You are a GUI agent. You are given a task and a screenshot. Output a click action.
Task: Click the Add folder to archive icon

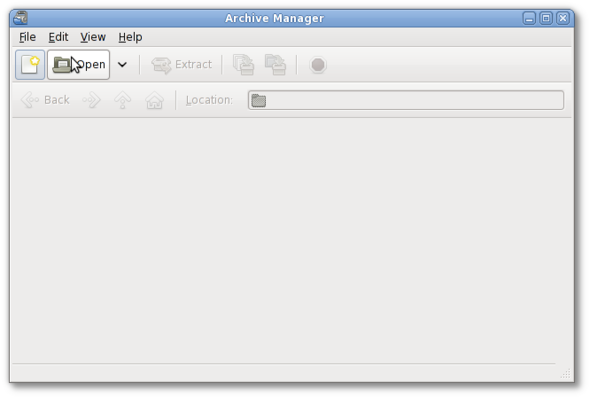275,65
